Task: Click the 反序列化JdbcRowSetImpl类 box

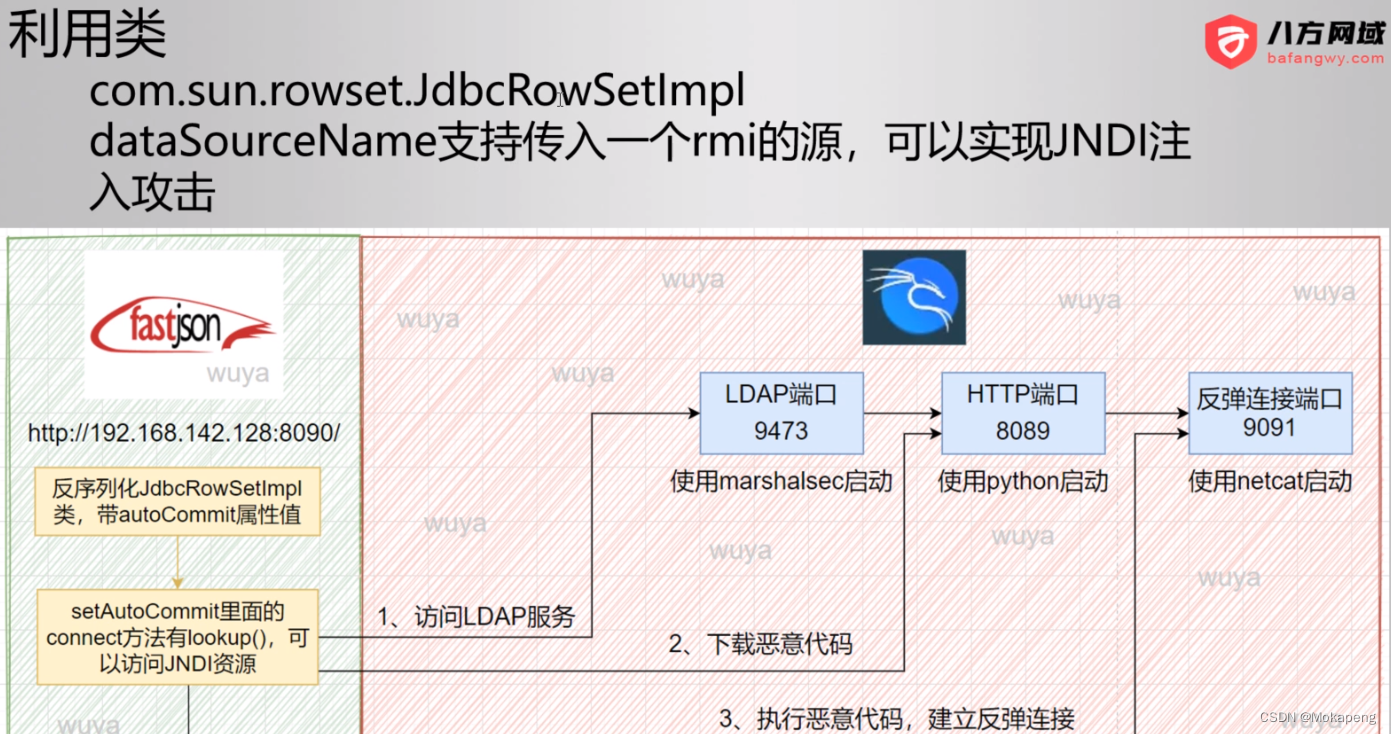Action: pyautogui.click(x=177, y=502)
